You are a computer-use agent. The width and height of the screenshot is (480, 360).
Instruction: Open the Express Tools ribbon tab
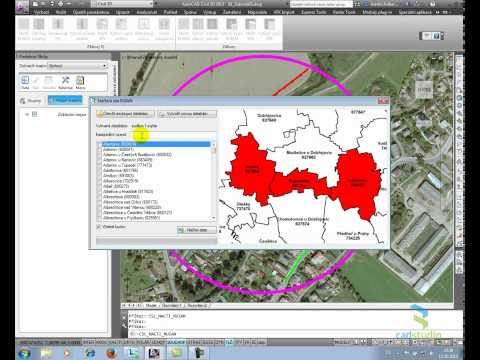[x=314, y=12]
